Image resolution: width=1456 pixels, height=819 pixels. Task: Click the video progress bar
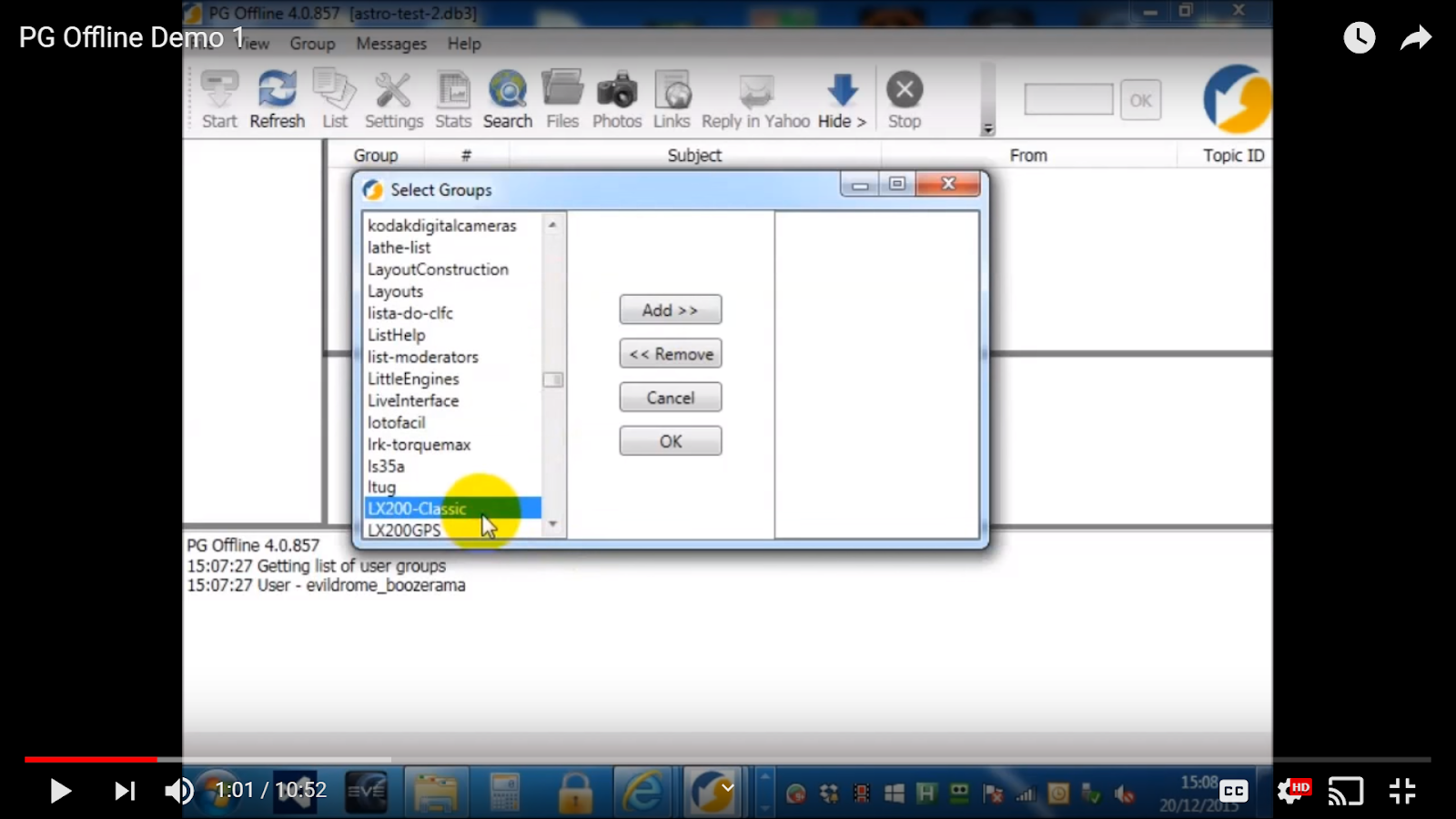click(x=728, y=759)
